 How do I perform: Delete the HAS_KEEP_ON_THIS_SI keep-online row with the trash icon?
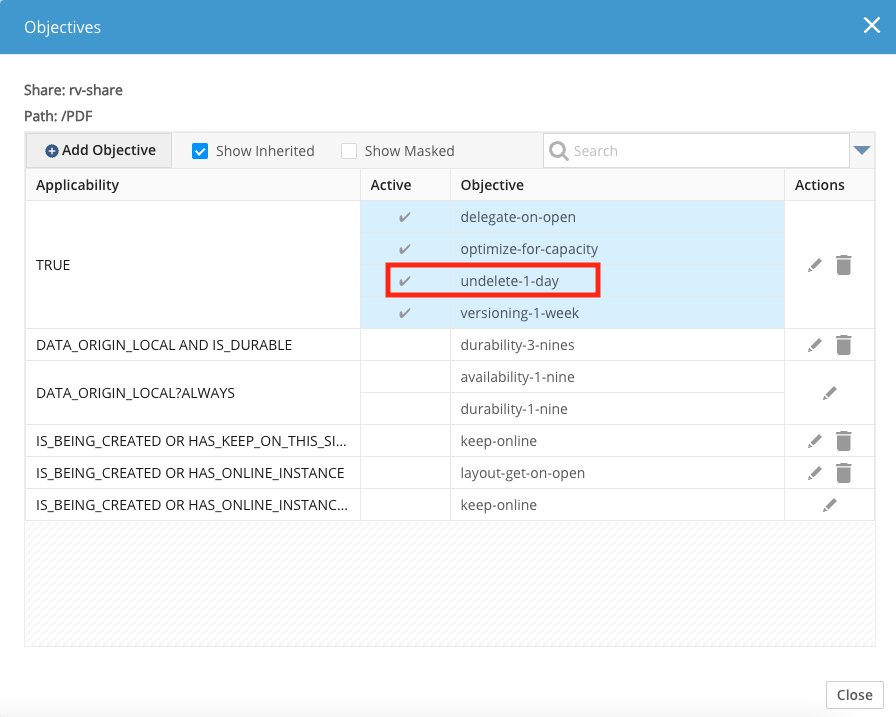pos(843,441)
